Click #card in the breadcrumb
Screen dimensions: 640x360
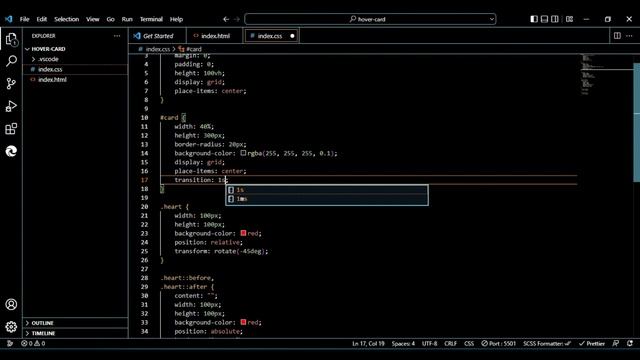(x=194, y=49)
